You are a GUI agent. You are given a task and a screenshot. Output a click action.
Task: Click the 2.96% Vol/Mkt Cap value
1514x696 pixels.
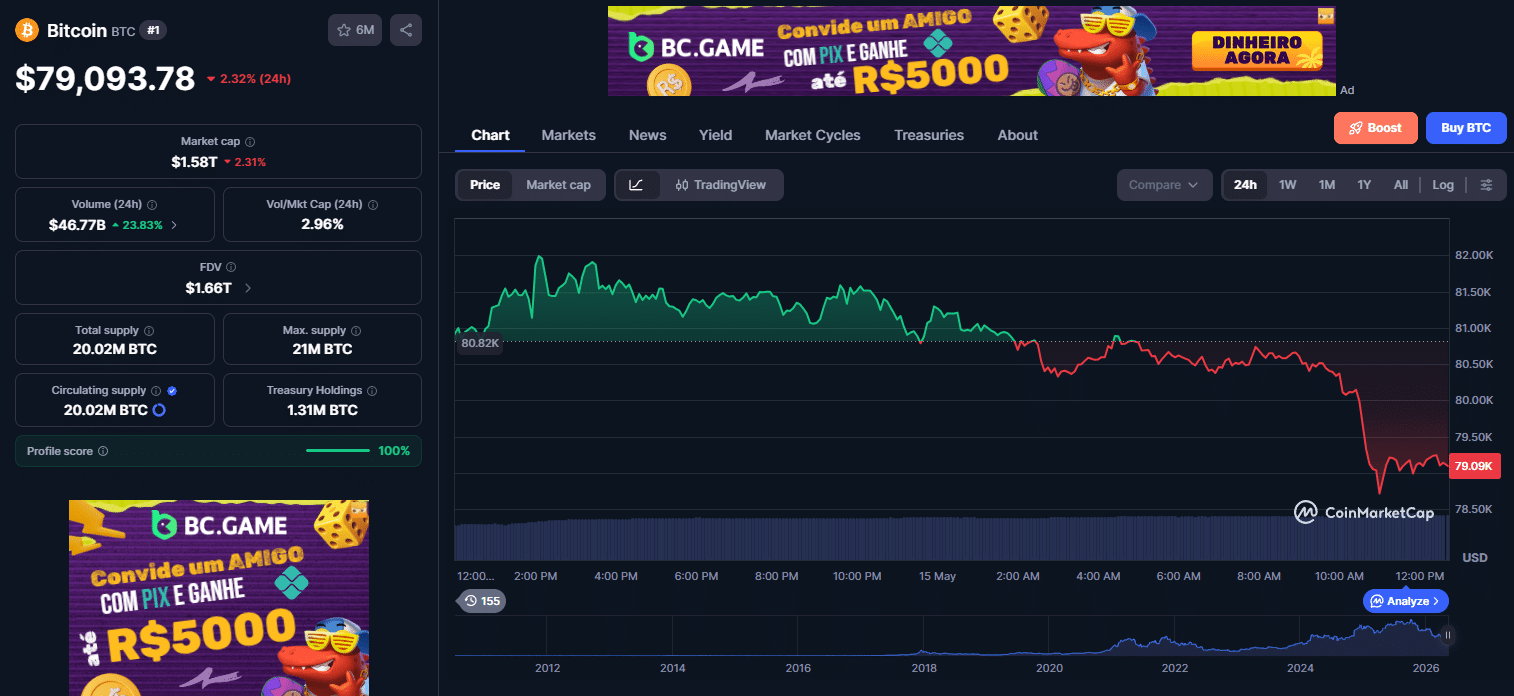(x=322, y=224)
